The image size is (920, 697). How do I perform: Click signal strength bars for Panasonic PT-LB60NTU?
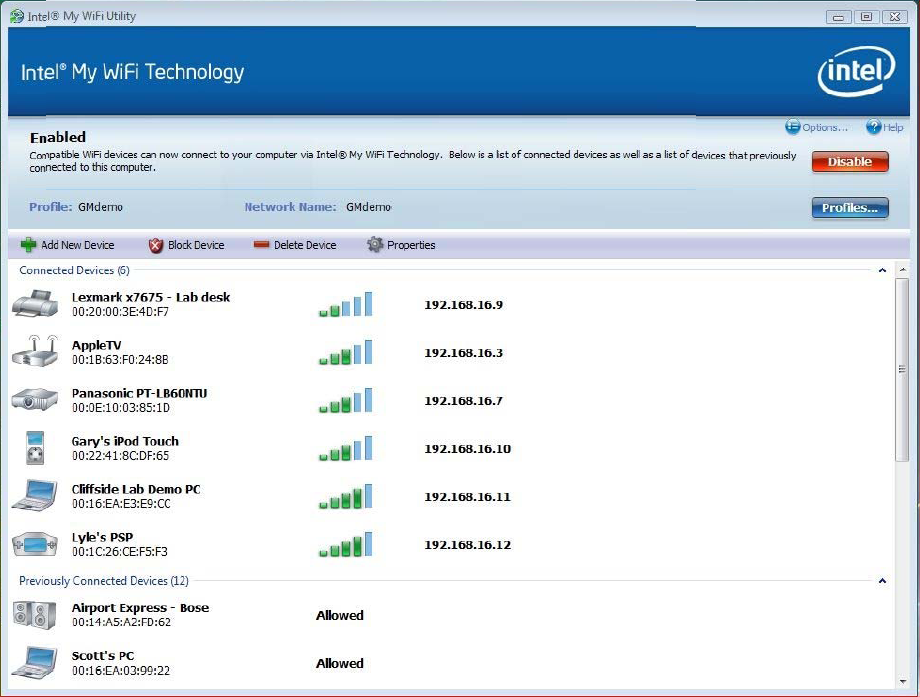pos(346,400)
